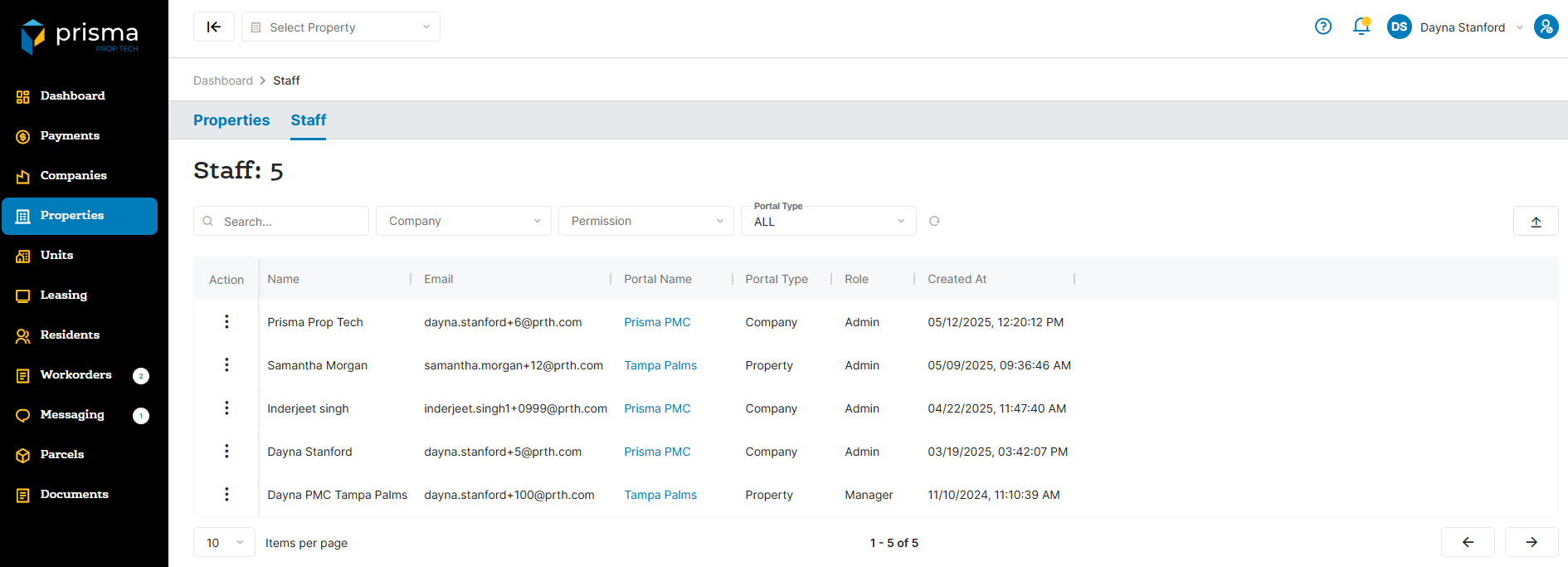1568x567 pixels.
Task: Change the Portal Type ALL dropdown
Action: (x=828, y=222)
